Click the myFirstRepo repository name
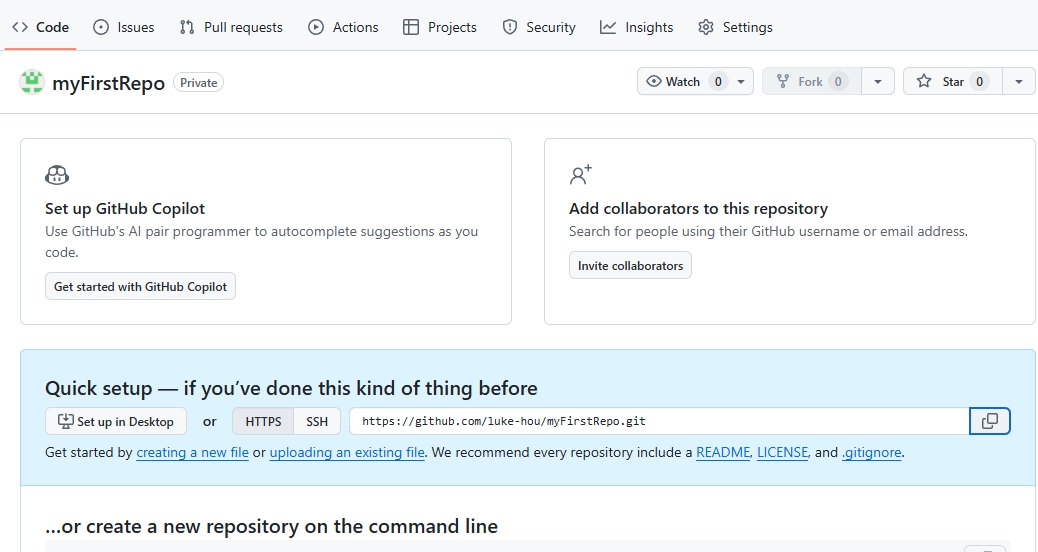1038x552 pixels. tap(109, 83)
